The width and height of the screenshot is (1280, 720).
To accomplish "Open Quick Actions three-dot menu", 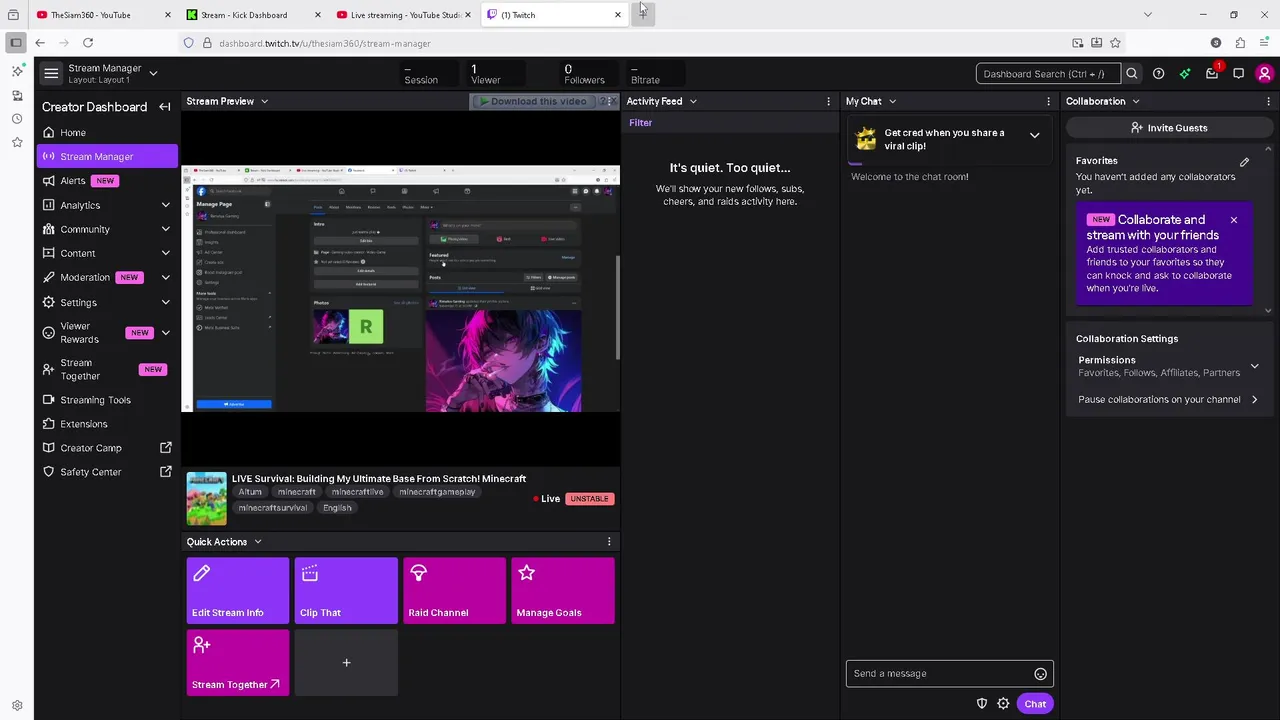I will pyautogui.click(x=609, y=542).
